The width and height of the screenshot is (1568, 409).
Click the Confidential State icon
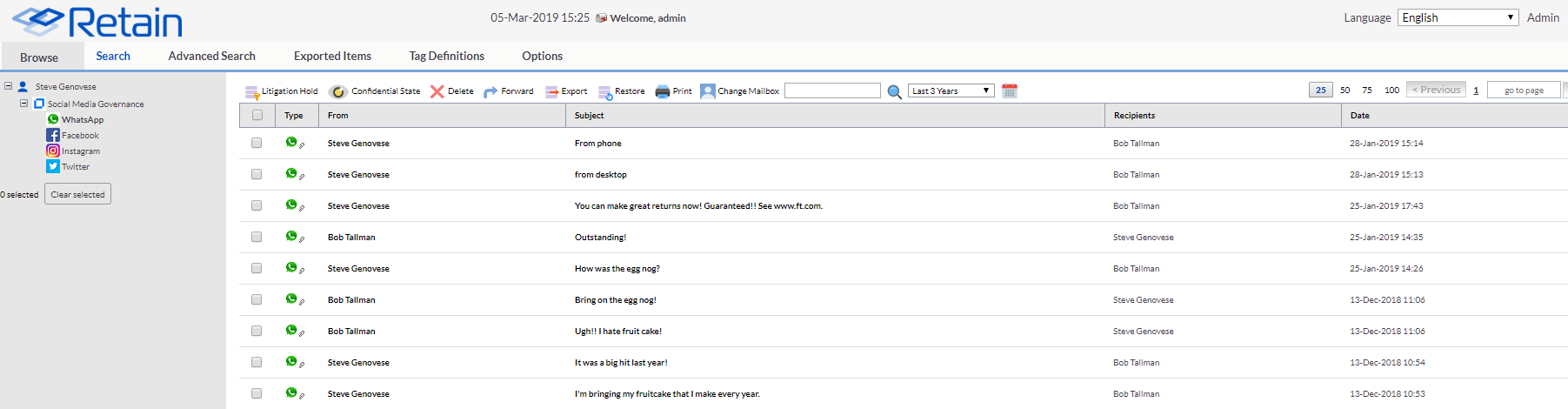point(338,91)
